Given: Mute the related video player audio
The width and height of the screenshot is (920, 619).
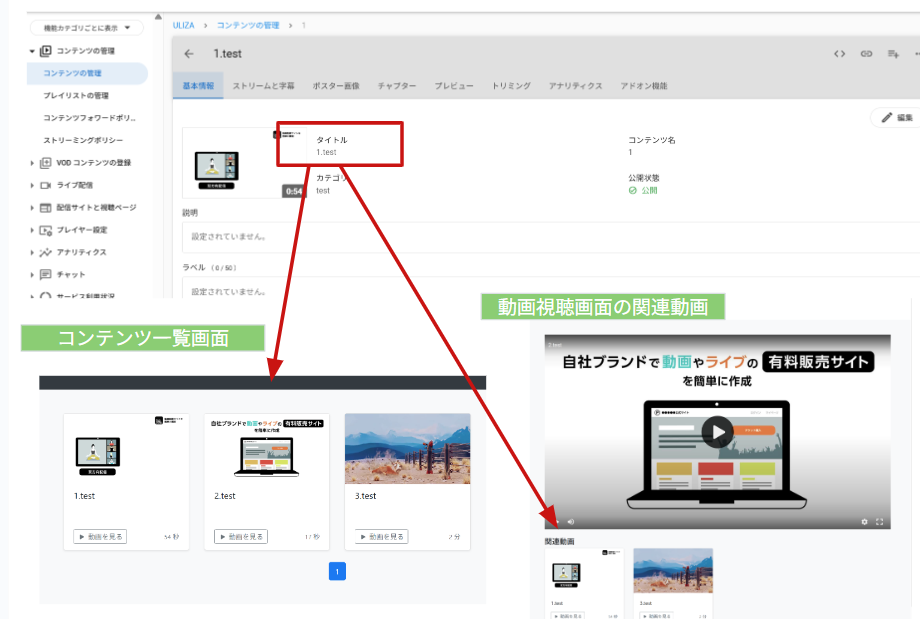Looking at the screenshot, I should (x=570, y=521).
